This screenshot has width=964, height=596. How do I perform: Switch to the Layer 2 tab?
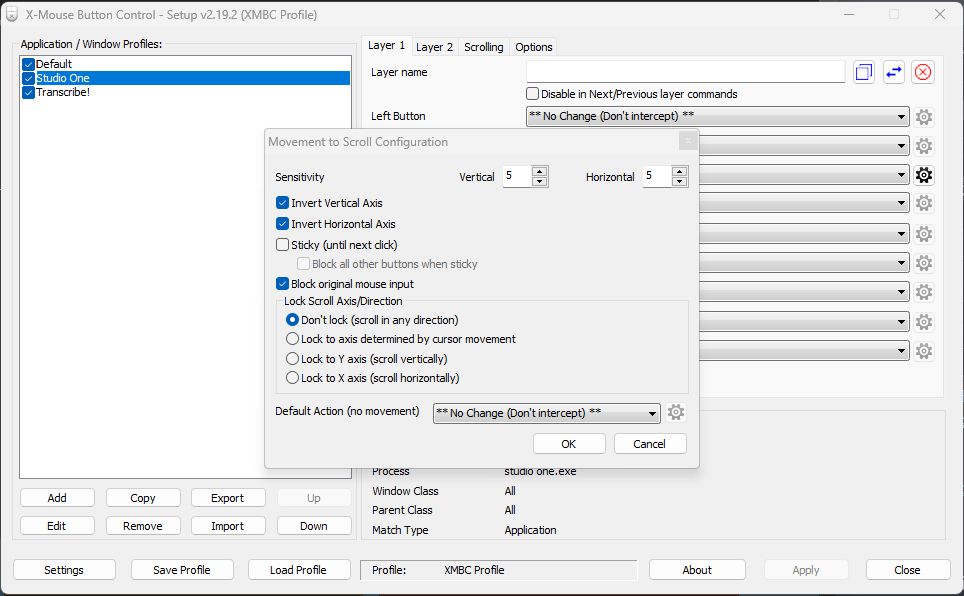pyautogui.click(x=434, y=47)
